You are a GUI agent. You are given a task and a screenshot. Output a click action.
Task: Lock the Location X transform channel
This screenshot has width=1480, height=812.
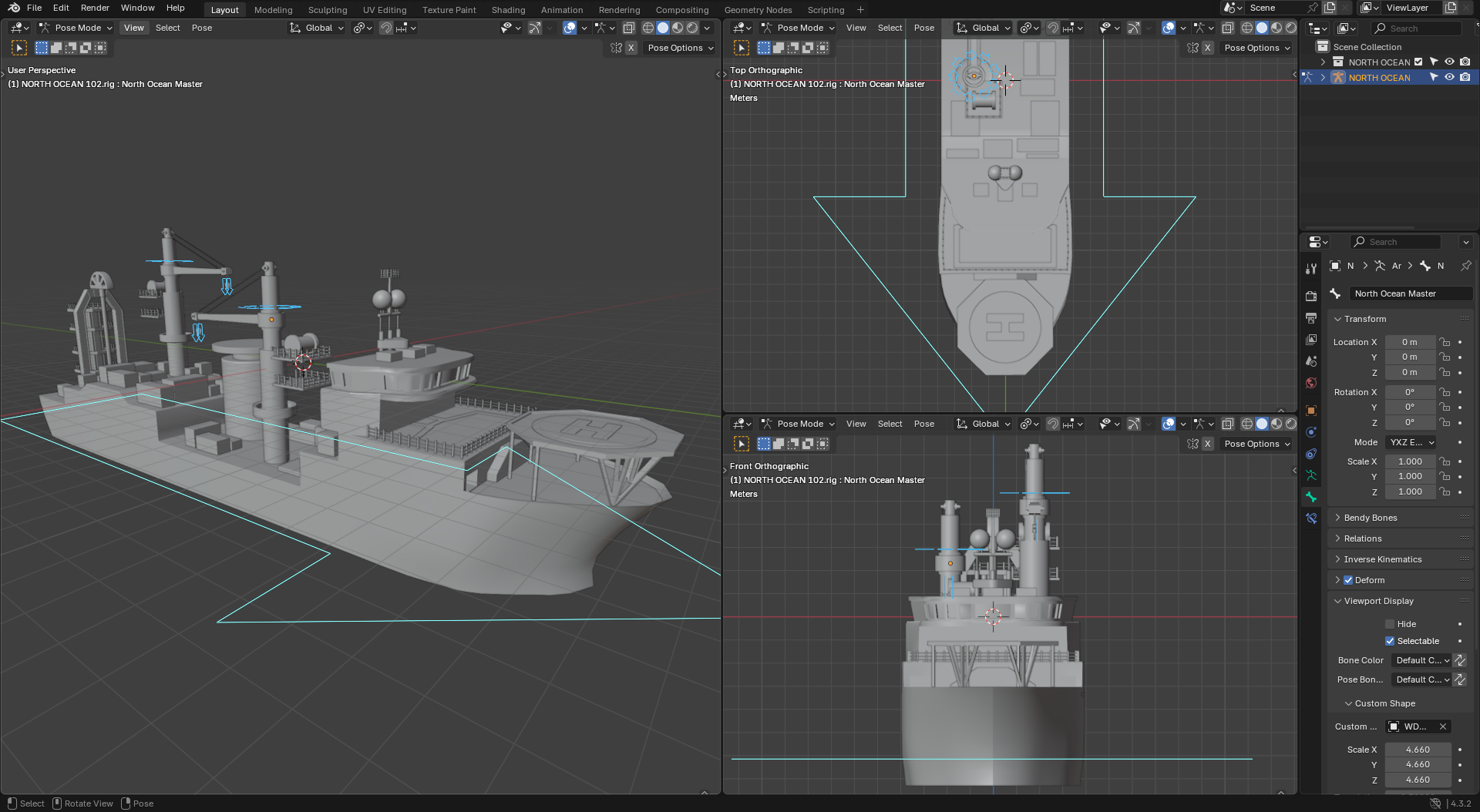pyautogui.click(x=1445, y=342)
